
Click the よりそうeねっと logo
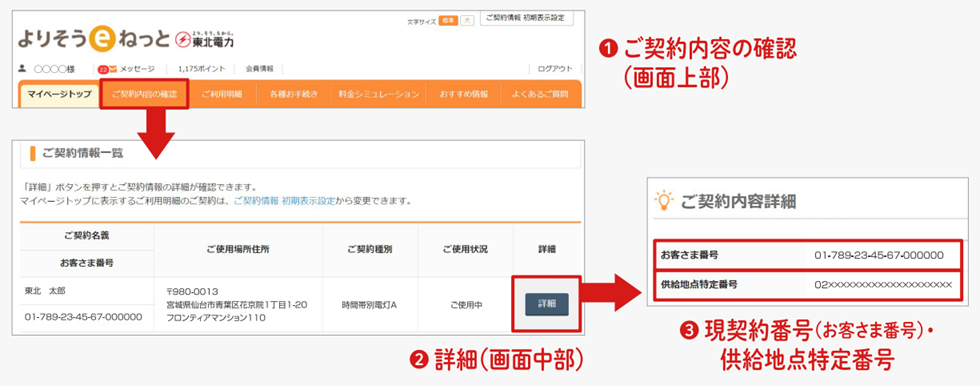(94, 40)
